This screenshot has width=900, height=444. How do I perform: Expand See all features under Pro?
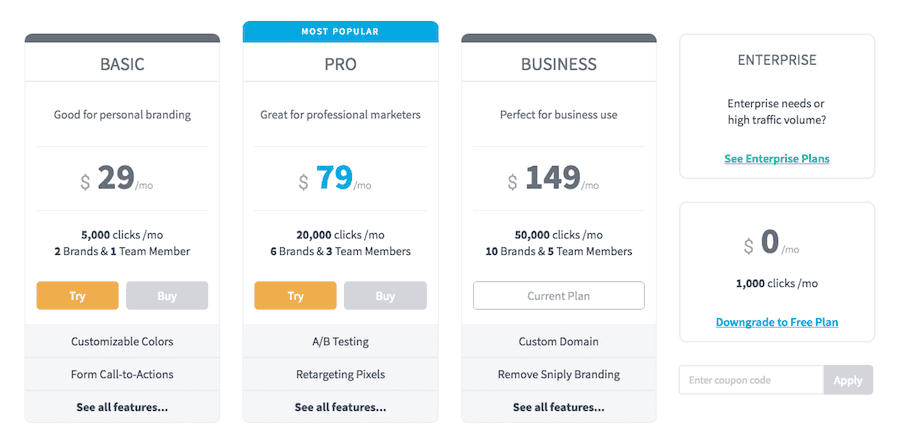(340, 407)
